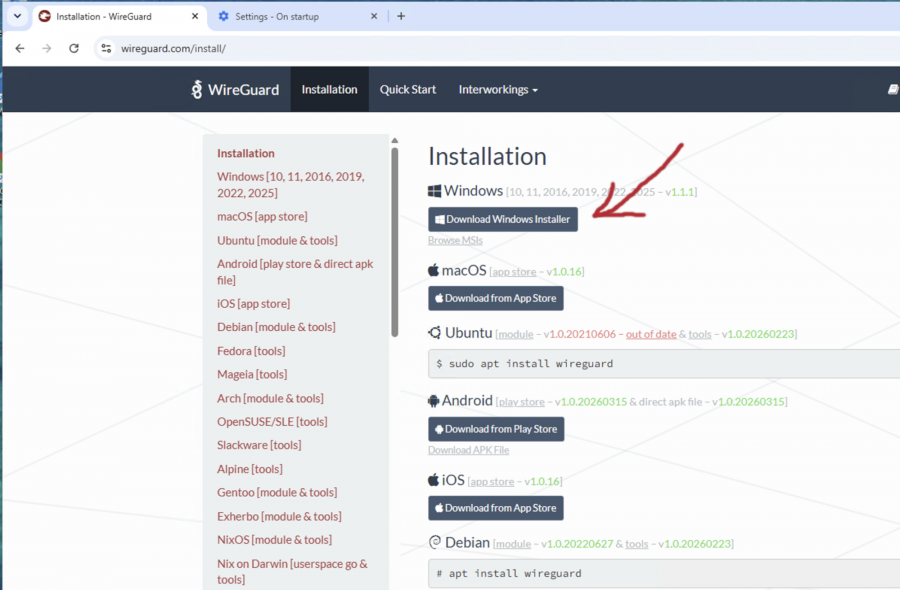Close the Installation - WireGuard tab
Image resolution: width=900 pixels, height=590 pixels.
(x=195, y=16)
